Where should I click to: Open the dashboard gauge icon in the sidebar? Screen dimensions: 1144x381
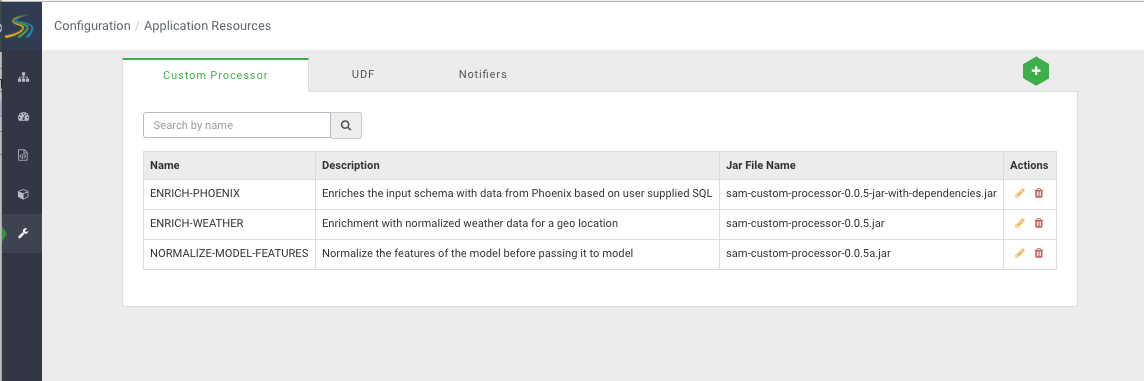[x=23, y=117]
